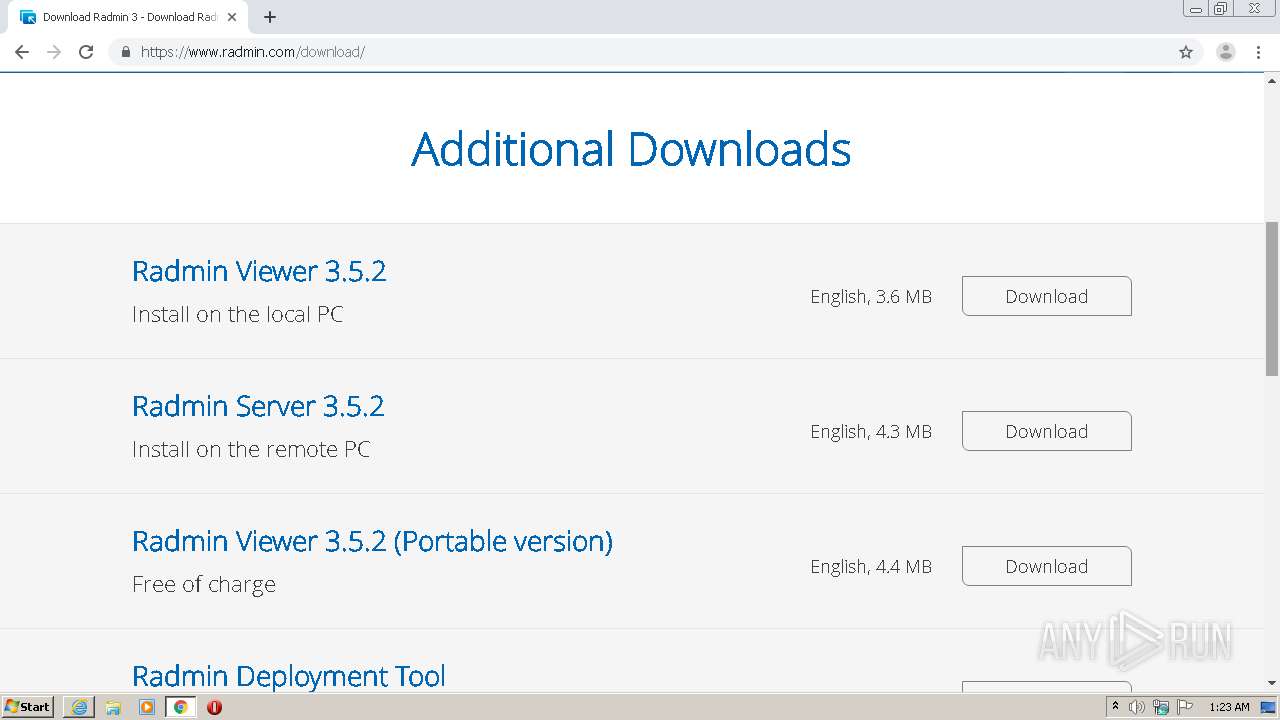Click the 'English, 4.3 MB' size label
This screenshot has width=1280, height=720.
click(x=871, y=431)
